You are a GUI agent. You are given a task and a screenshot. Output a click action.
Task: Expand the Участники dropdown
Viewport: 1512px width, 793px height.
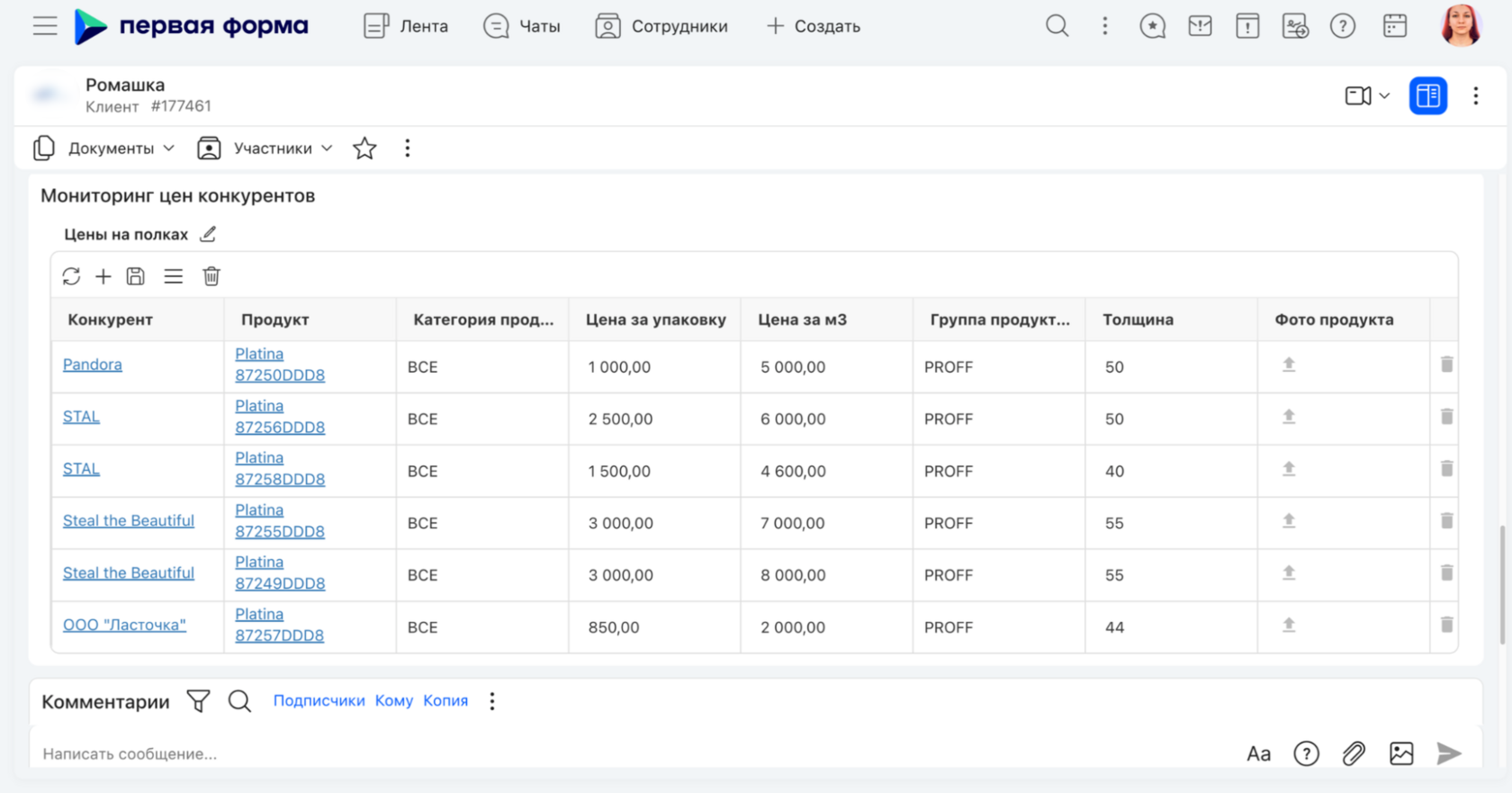[x=265, y=149]
